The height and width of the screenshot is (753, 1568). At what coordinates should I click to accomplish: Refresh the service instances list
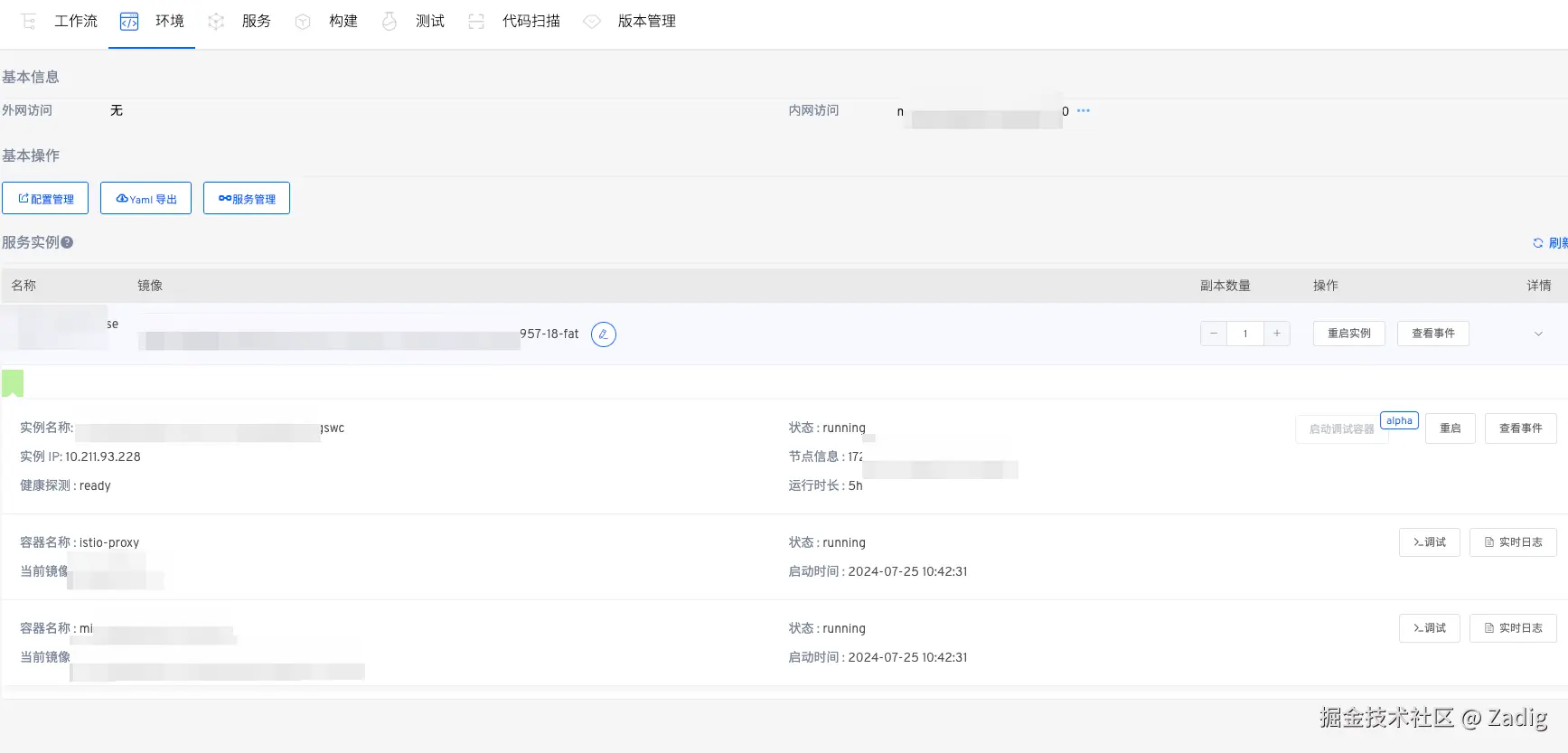click(1549, 243)
